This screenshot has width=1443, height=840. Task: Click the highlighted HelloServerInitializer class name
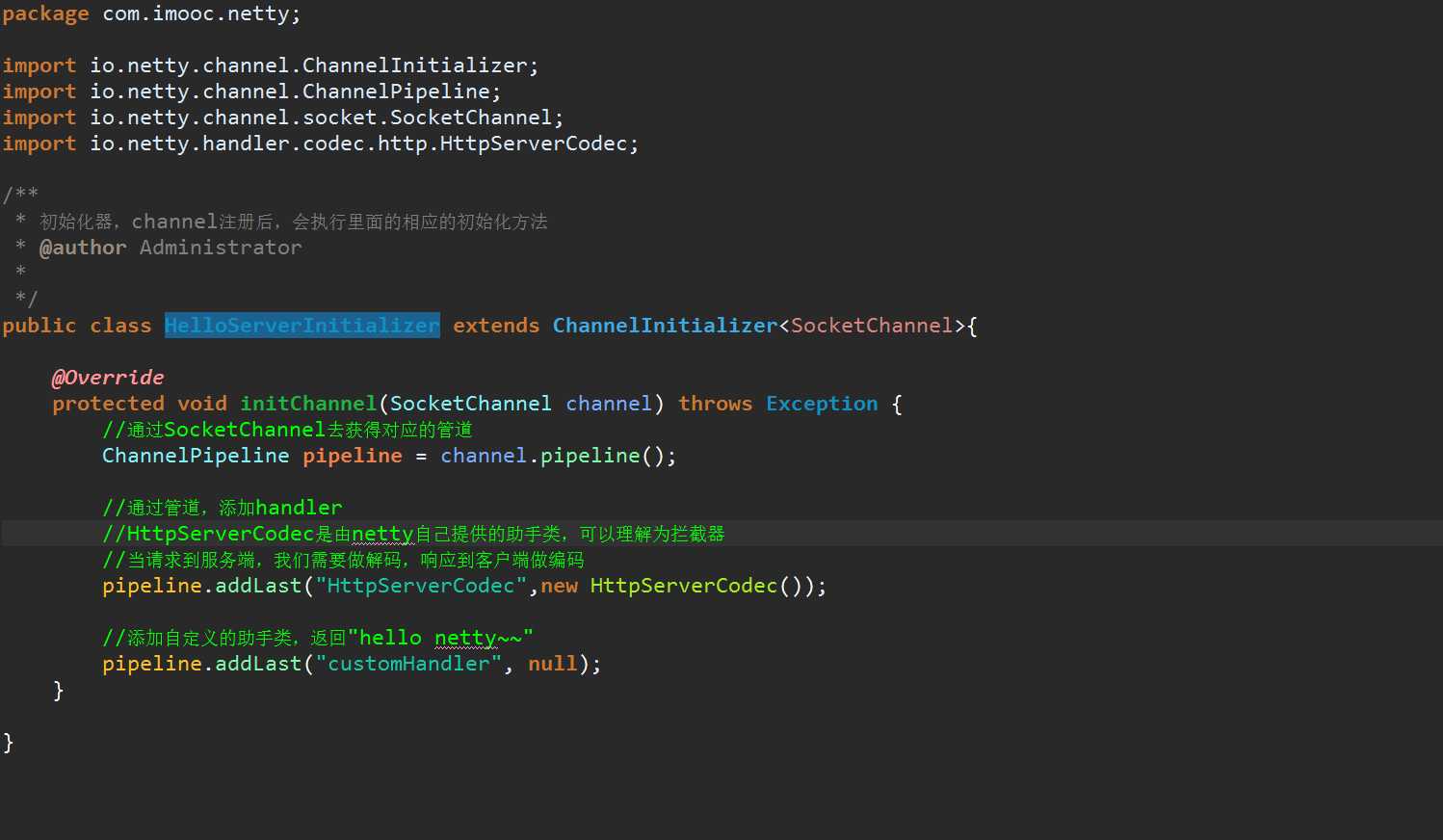coord(302,326)
